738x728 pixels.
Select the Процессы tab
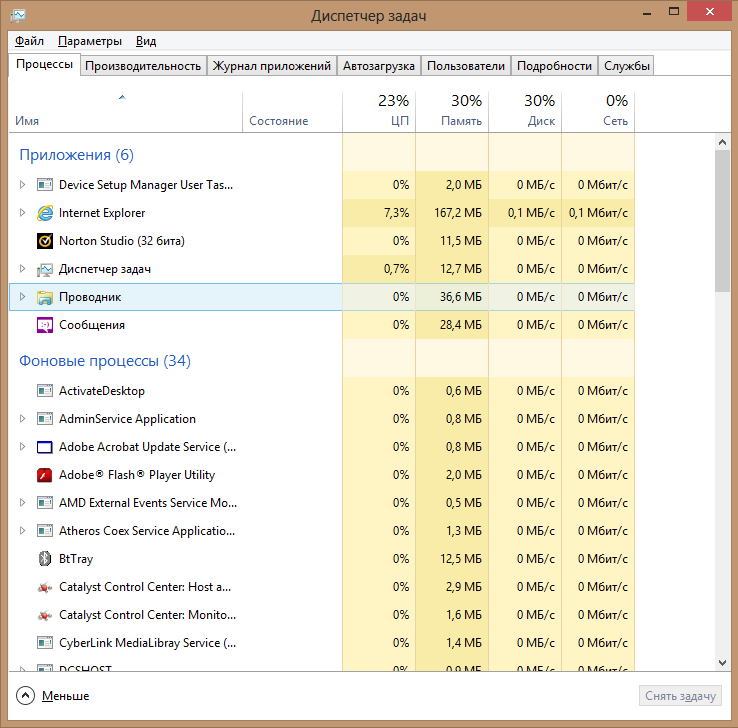[x=44, y=64]
